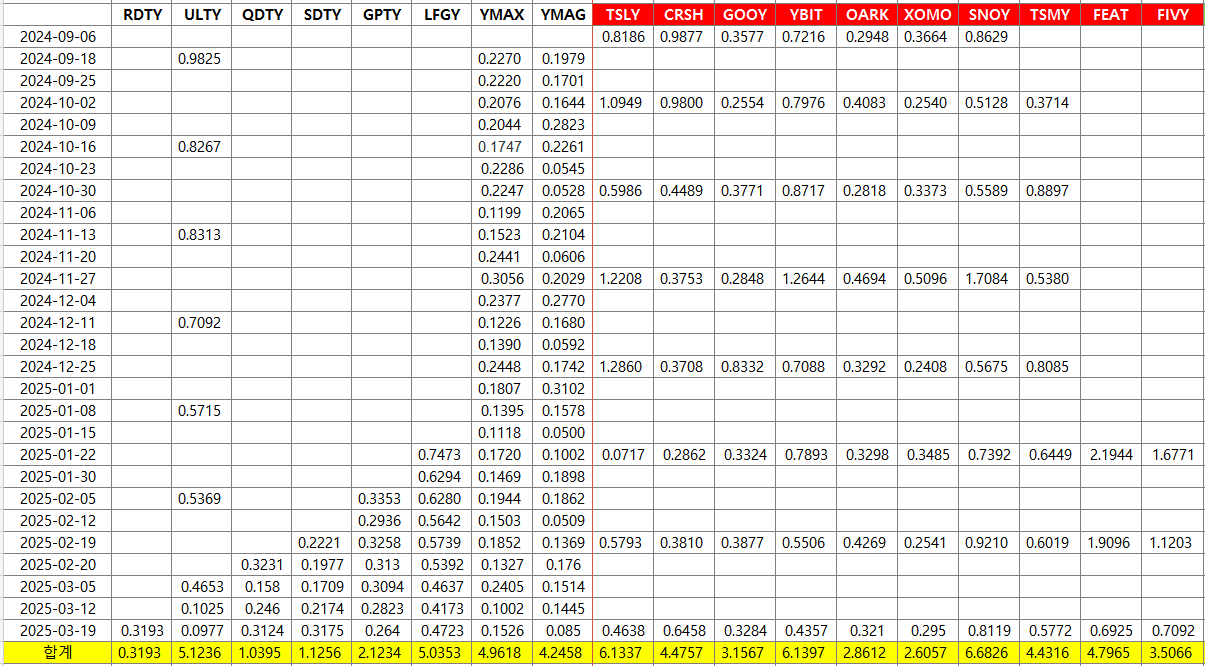The image size is (1205, 666).
Task: Click TSLY value 1.2860 on 2024-12-25
Action: 621,366
